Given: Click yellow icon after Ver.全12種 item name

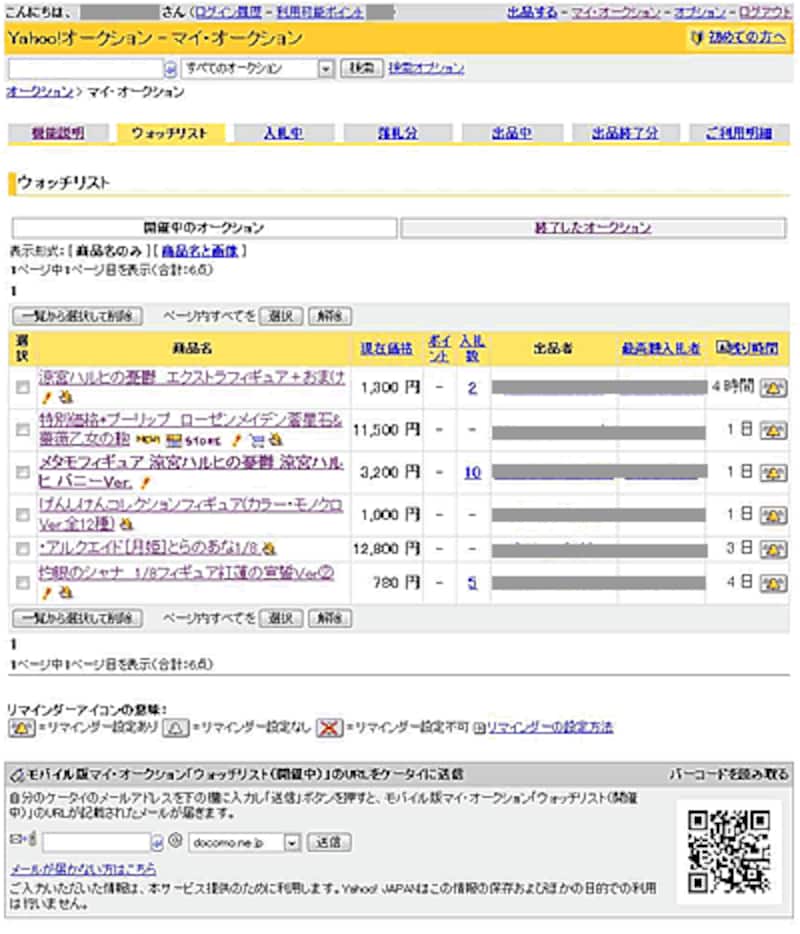Looking at the screenshot, I should coord(126,525).
